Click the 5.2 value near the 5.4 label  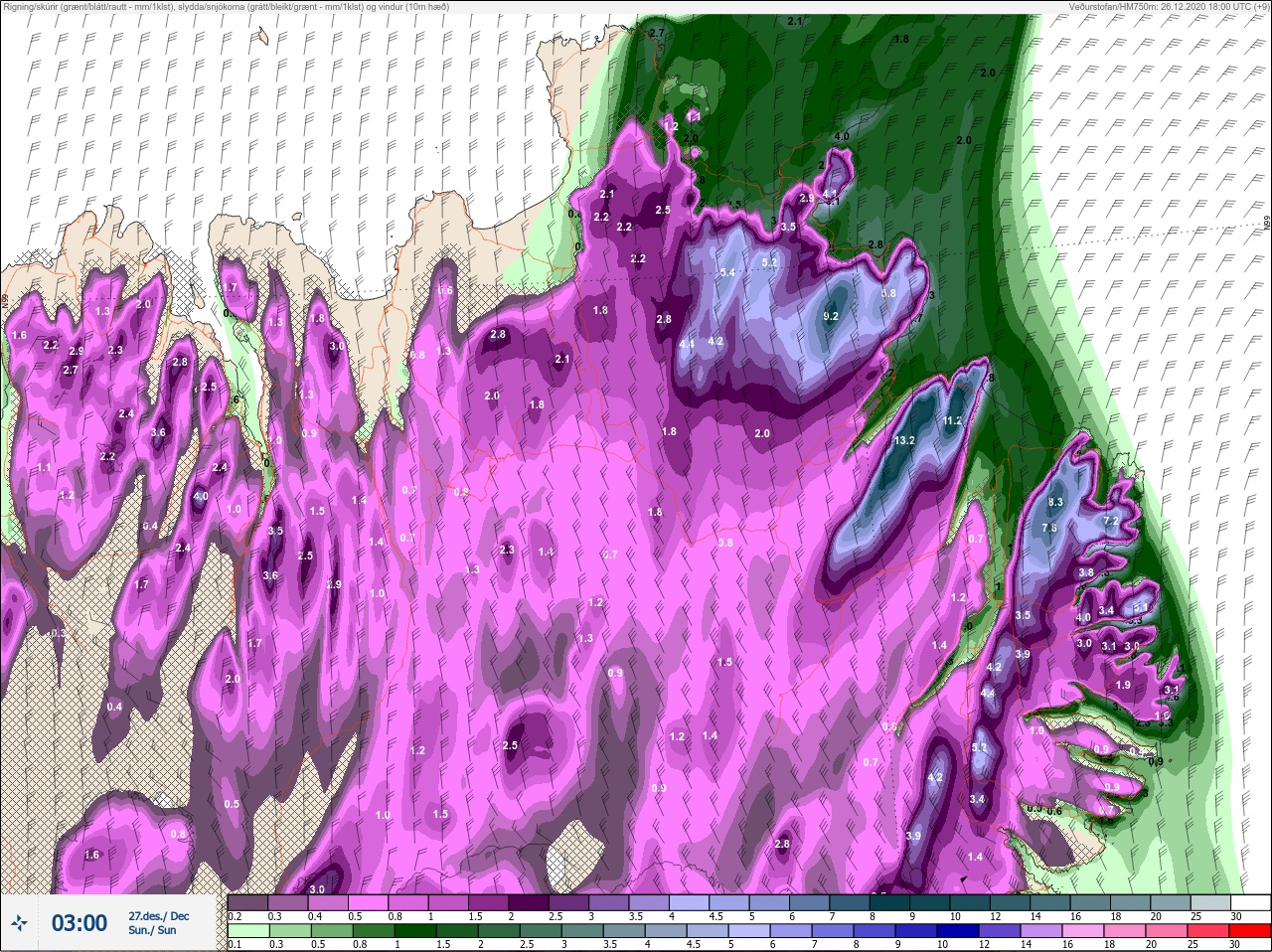769,262
